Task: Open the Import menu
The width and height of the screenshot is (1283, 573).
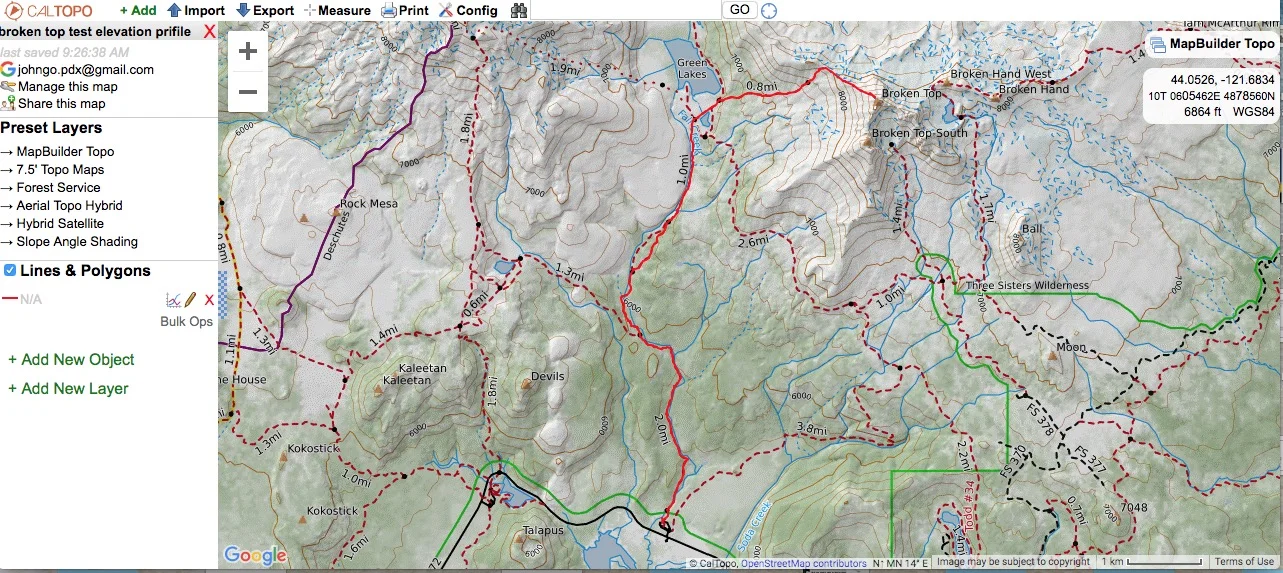Action: (x=196, y=10)
